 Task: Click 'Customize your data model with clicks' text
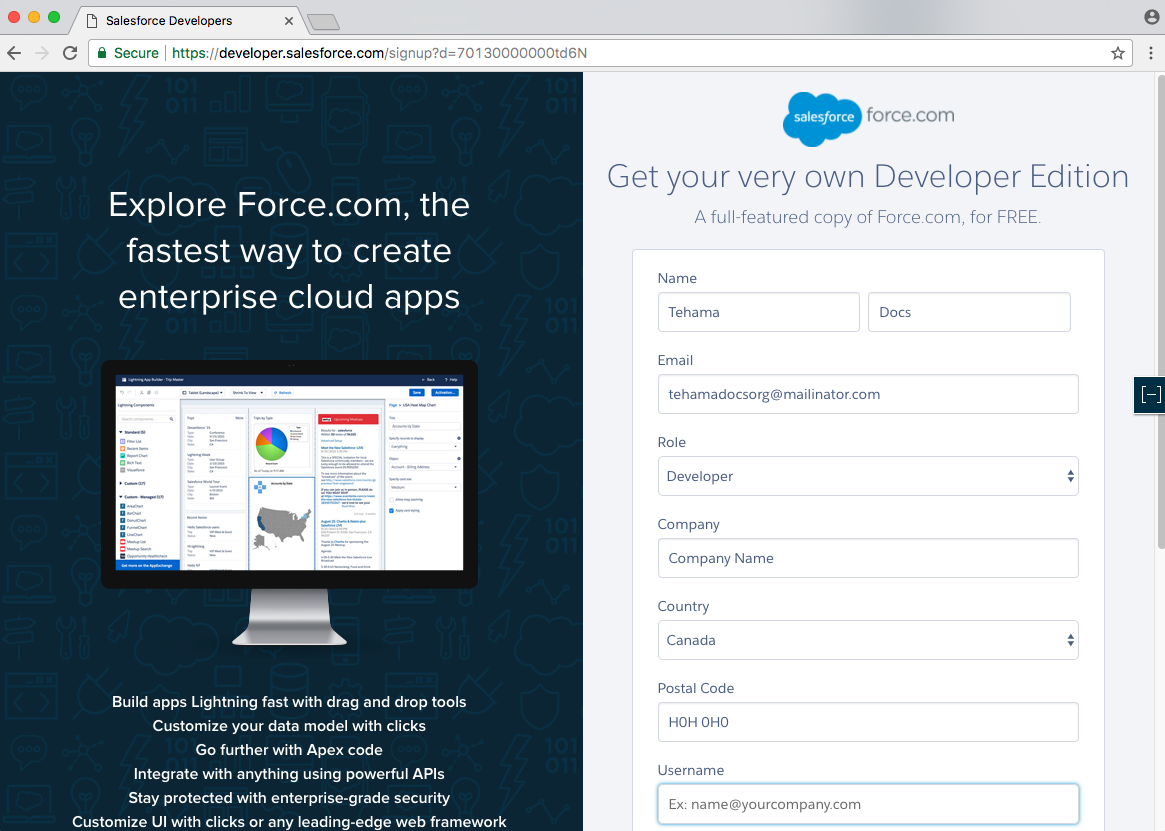289,725
